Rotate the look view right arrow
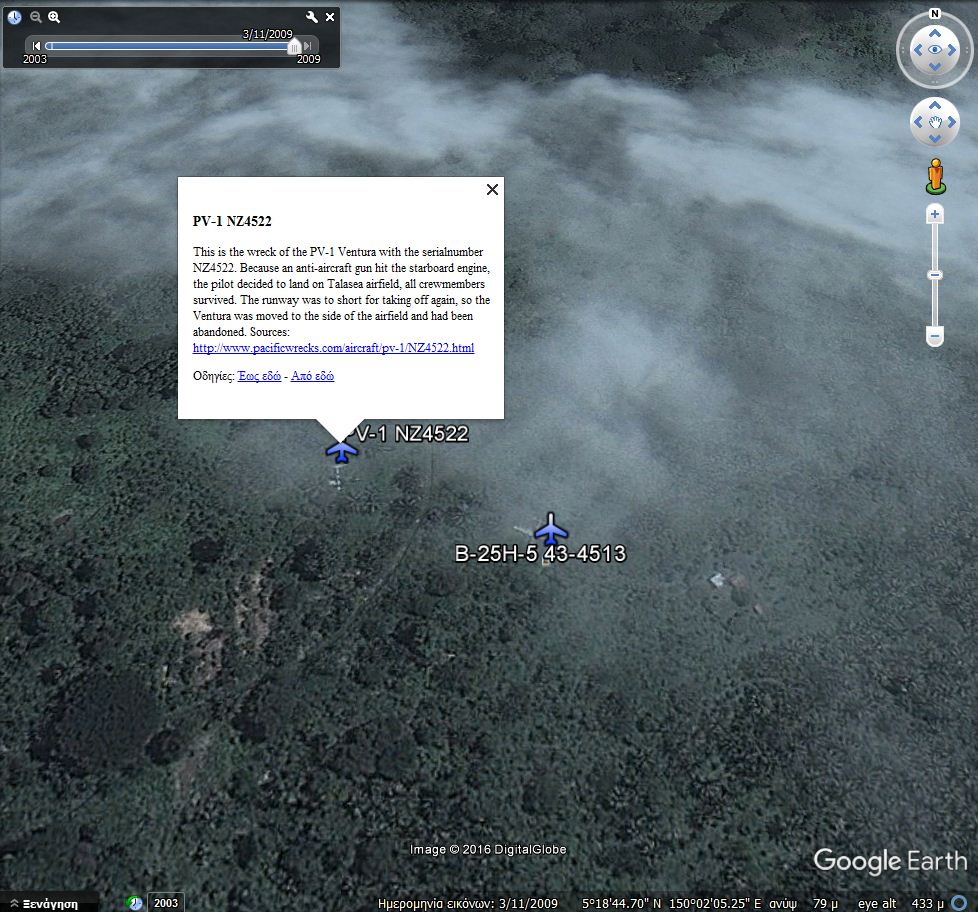This screenshot has width=978, height=912. [x=952, y=50]
